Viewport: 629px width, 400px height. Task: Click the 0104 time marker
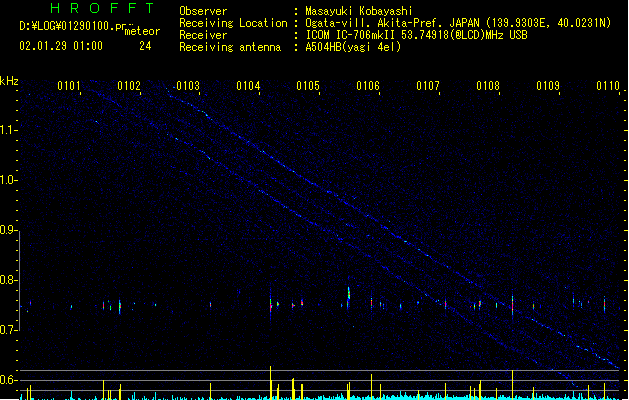pyautogui.click(x=248, y=86)
